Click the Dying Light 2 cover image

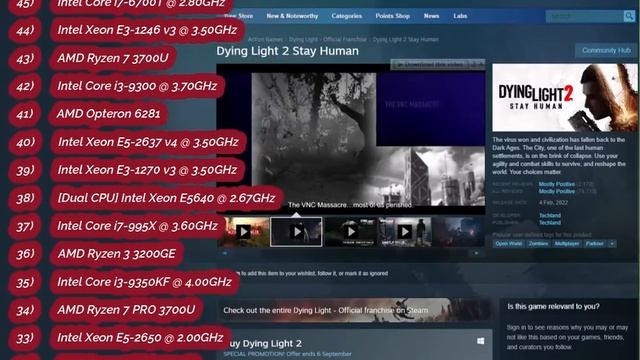coord(565,98)
